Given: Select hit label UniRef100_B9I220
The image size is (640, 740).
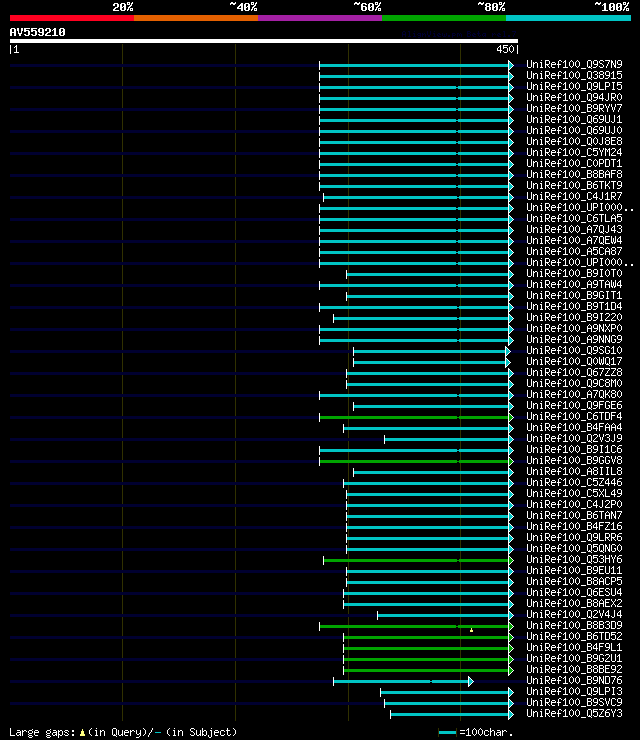Looking at the screenshot, I should pos(574,317).
